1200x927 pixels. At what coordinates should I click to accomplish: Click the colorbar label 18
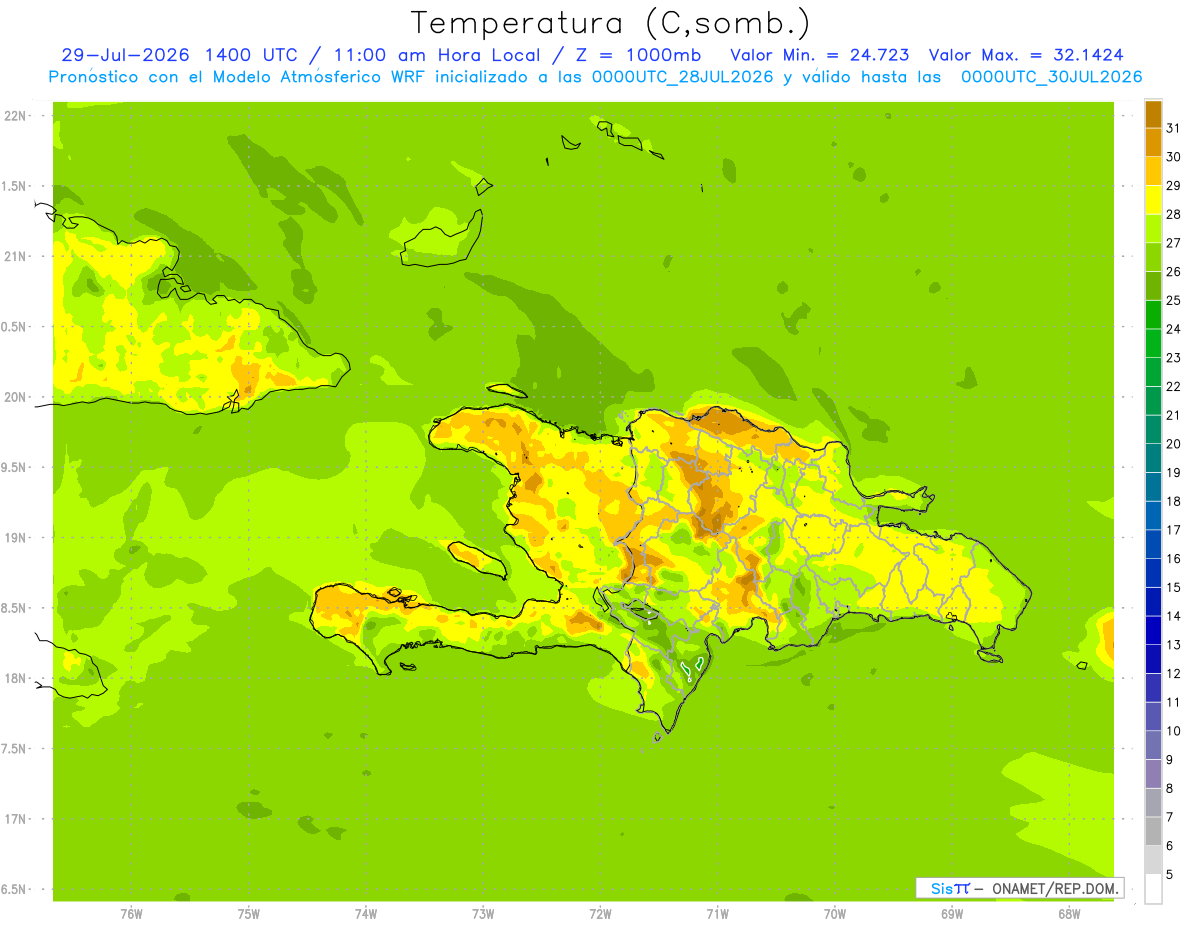tap(1173, 501)
